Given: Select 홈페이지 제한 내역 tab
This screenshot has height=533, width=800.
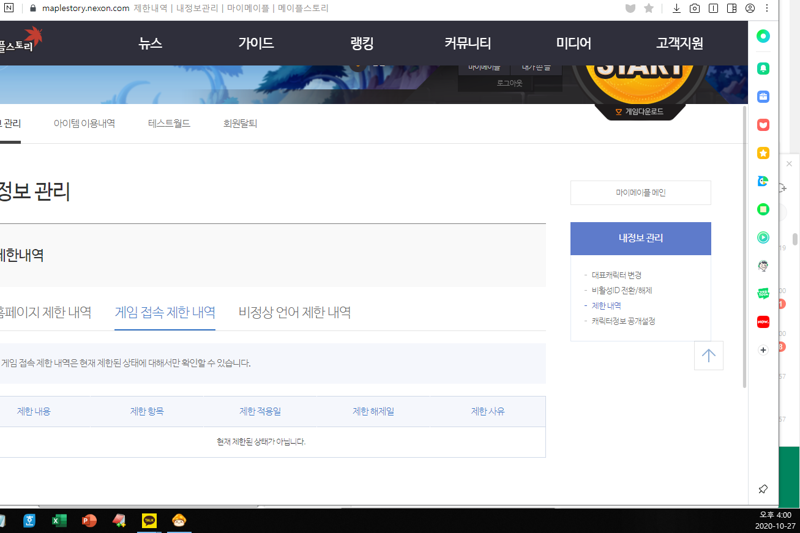Looking at the screenshot, I should pos(45,312).
